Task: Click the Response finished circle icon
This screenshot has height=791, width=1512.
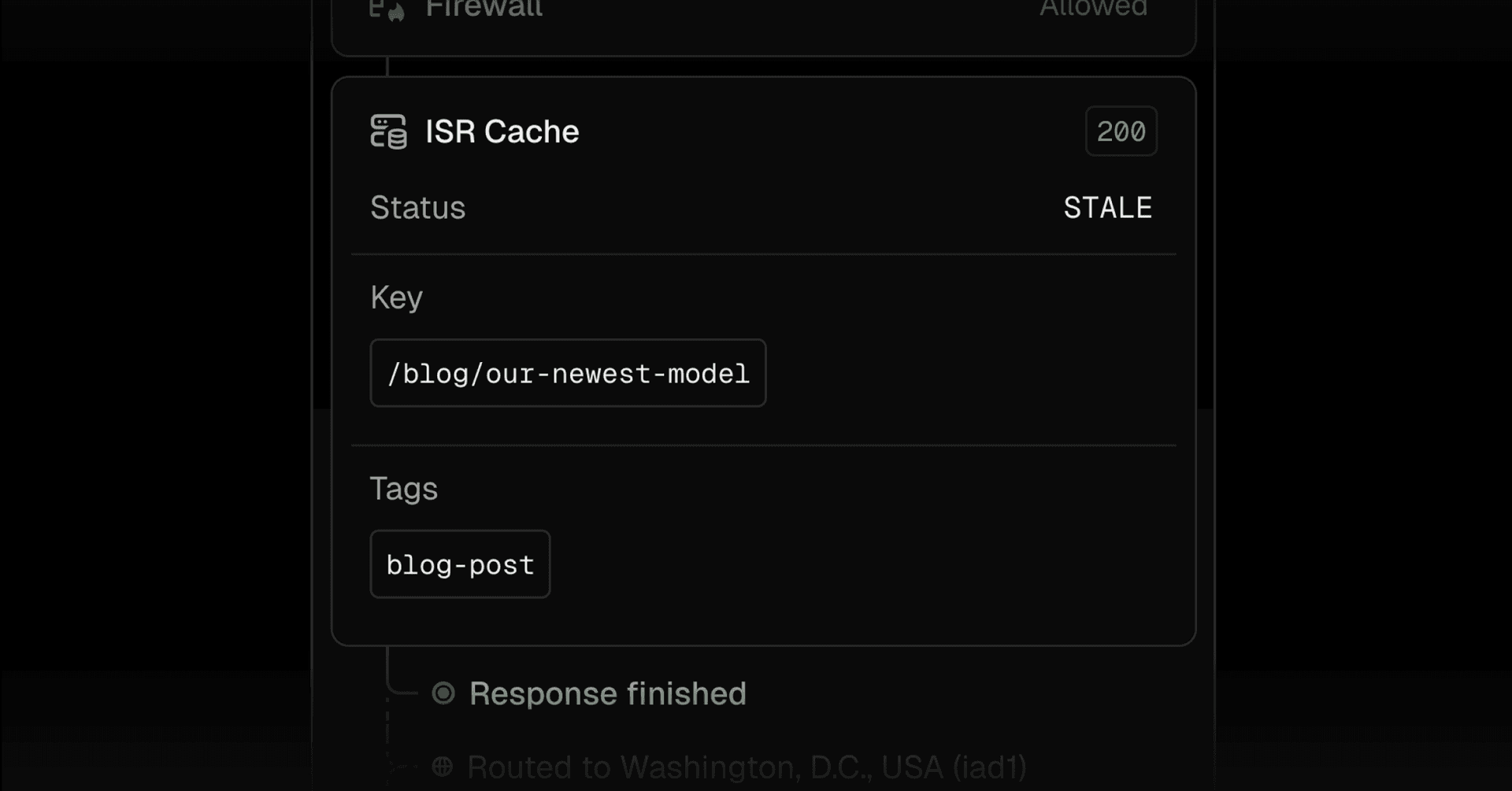Action: point(443,693)
